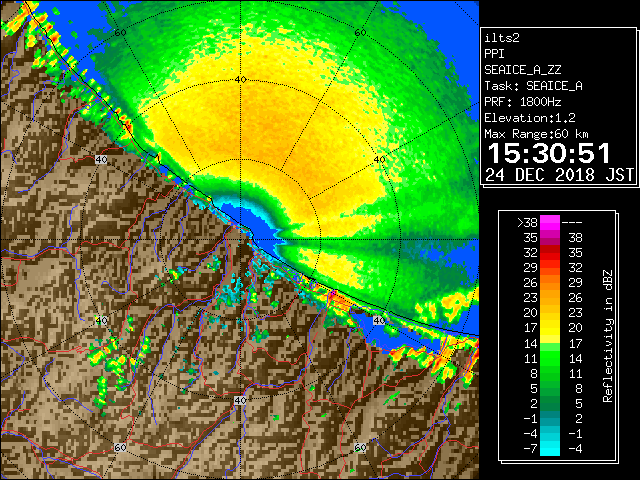Image resolution: width=640 pixels, height=480 pixels.
Task: Click the radar site at the crosshair center
Action: pos(240,240)
